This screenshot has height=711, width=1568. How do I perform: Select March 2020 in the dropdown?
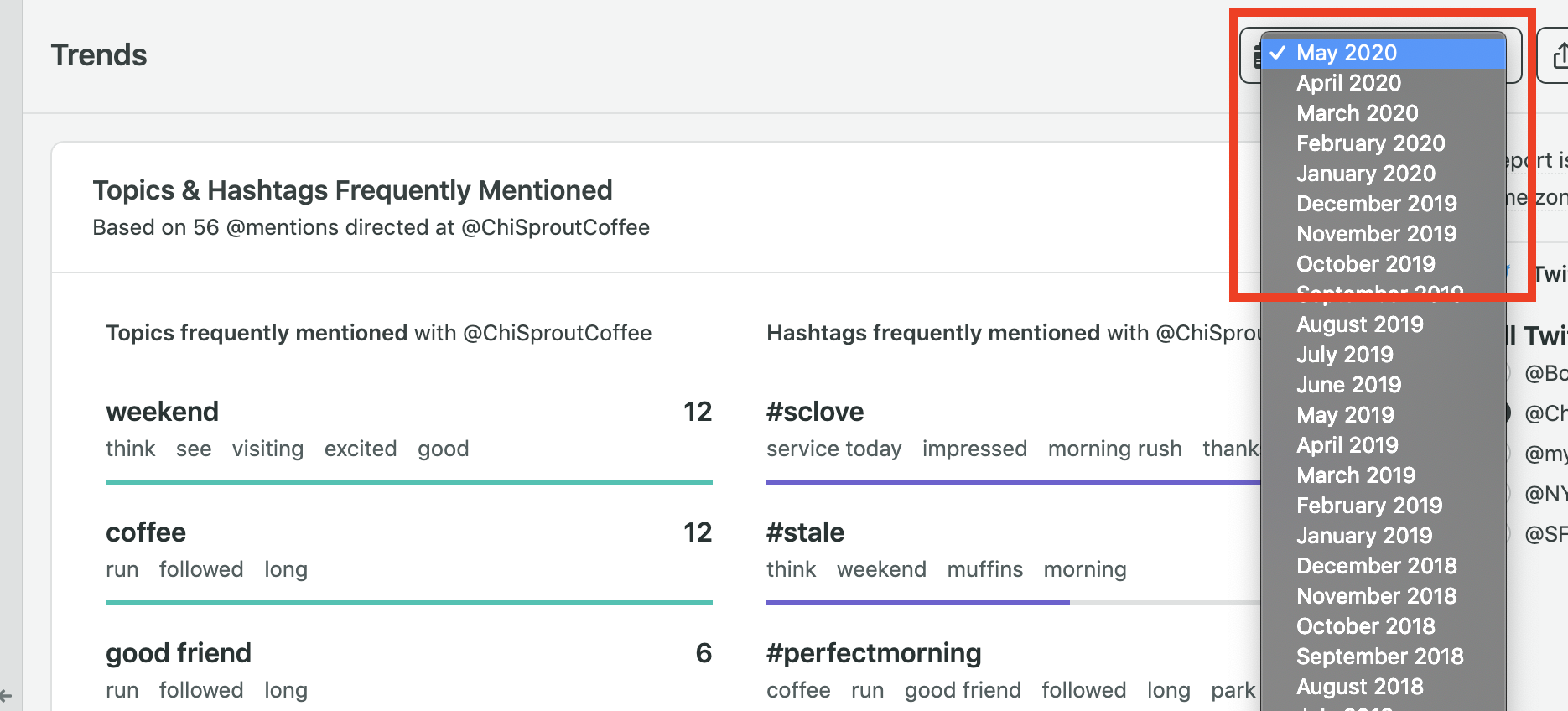click(x=1357, y=113)
